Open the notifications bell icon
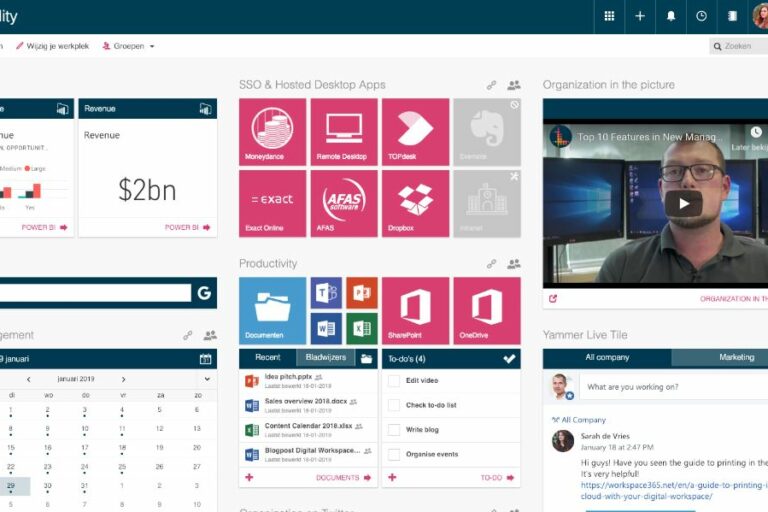The image size is (768, 512). pyautogui.click(x=671, y=16)
